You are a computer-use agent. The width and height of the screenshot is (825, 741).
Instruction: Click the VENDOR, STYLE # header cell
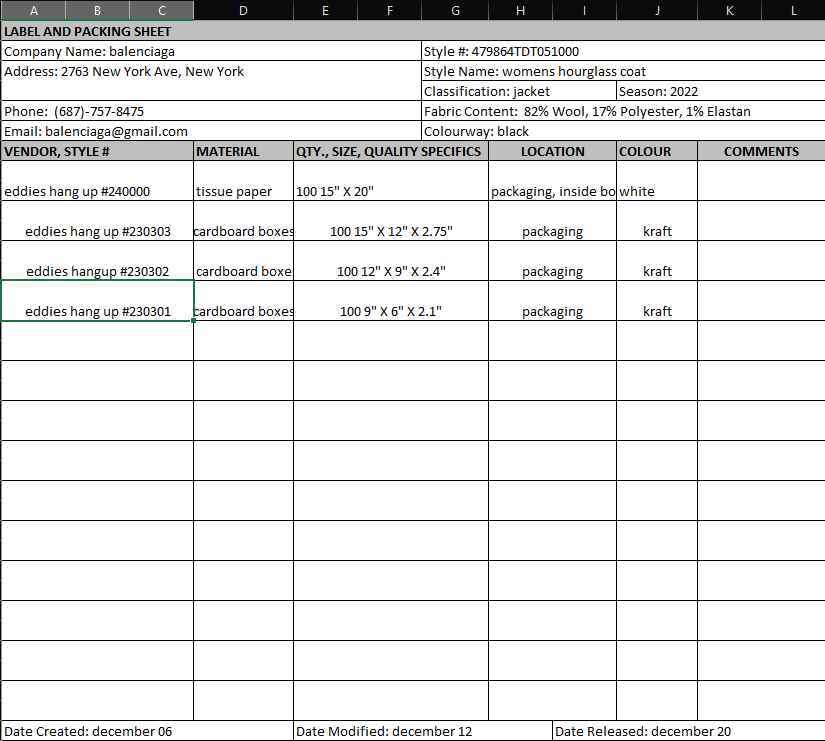click(x=97, y=151)
